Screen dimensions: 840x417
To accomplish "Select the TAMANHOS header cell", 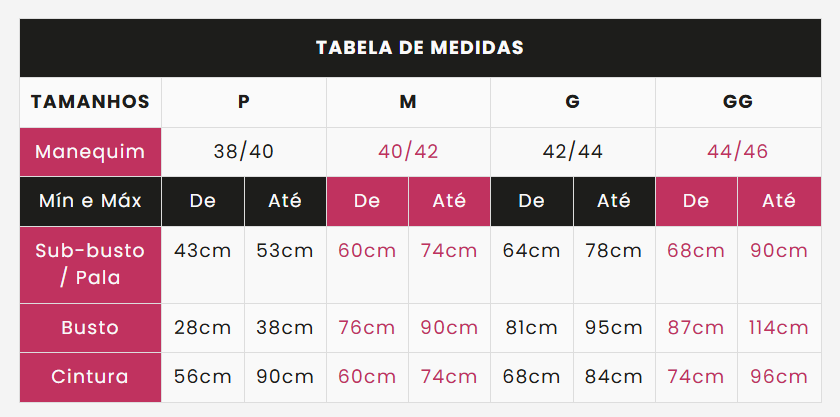I will click(91, 102).
